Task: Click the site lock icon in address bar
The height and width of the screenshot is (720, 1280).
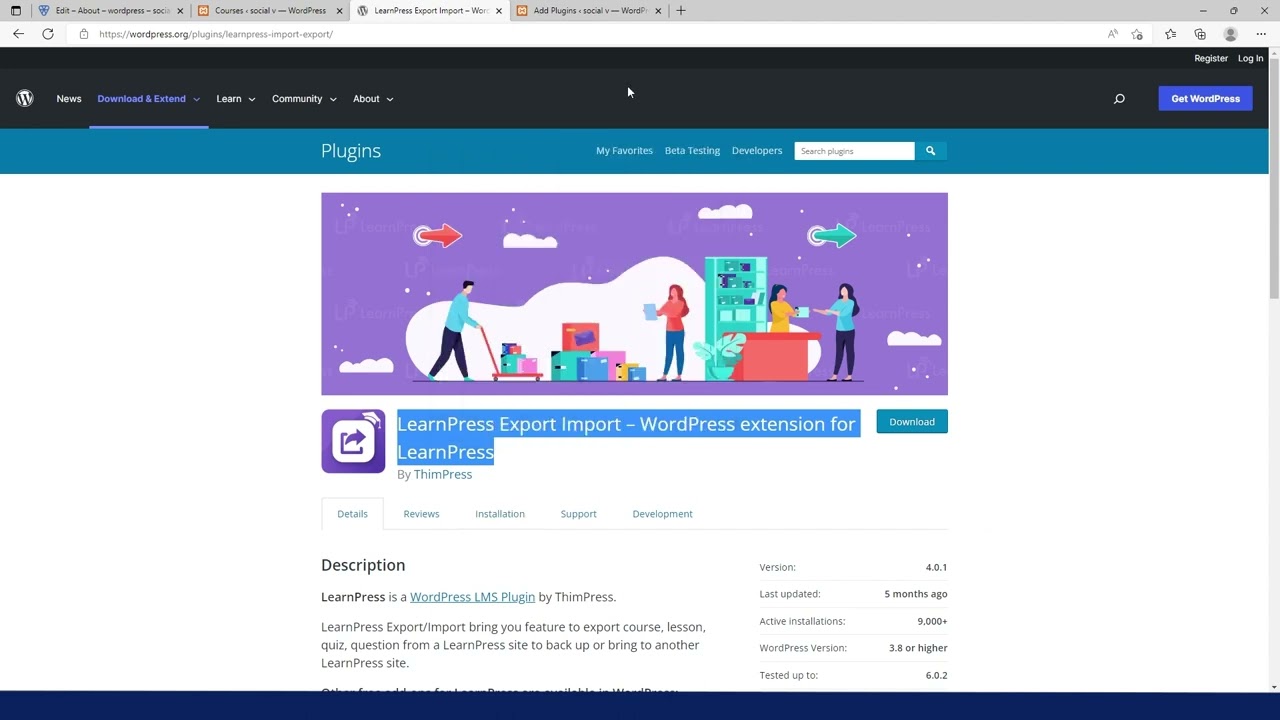Action: [84, 34]
